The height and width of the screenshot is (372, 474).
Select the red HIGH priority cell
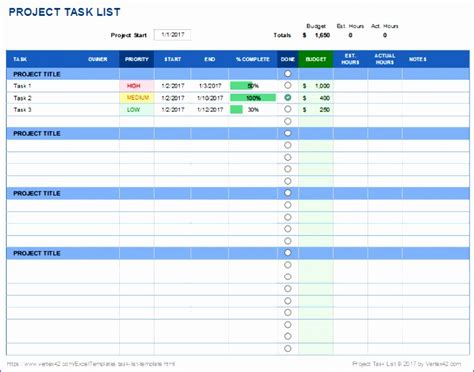137,86
